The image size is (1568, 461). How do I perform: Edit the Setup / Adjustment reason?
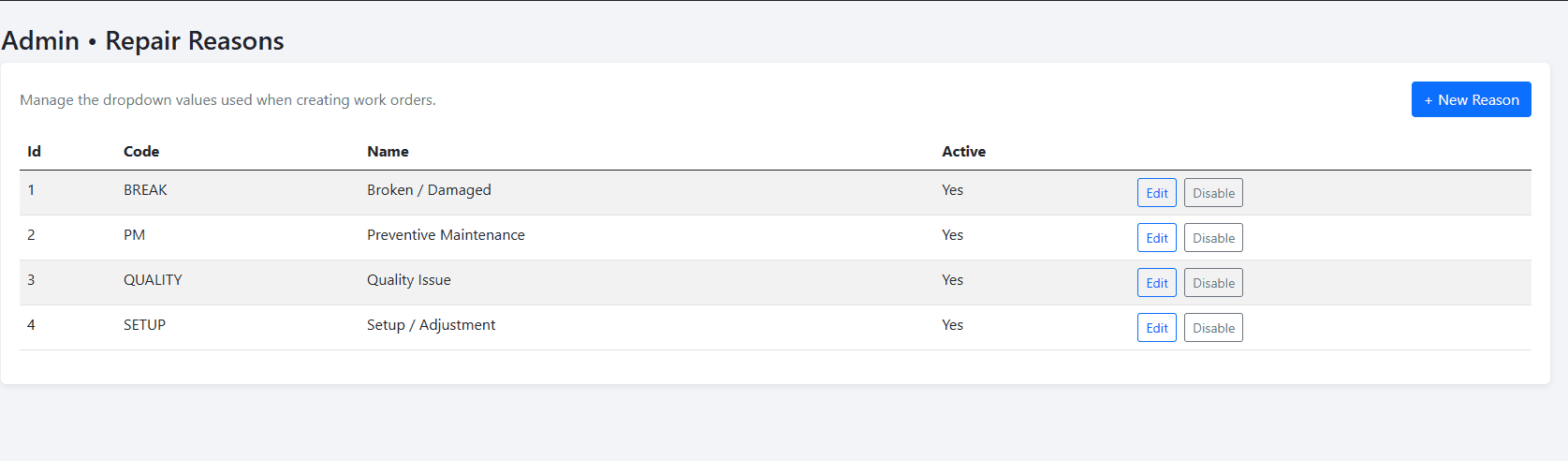coord(1156,328)
